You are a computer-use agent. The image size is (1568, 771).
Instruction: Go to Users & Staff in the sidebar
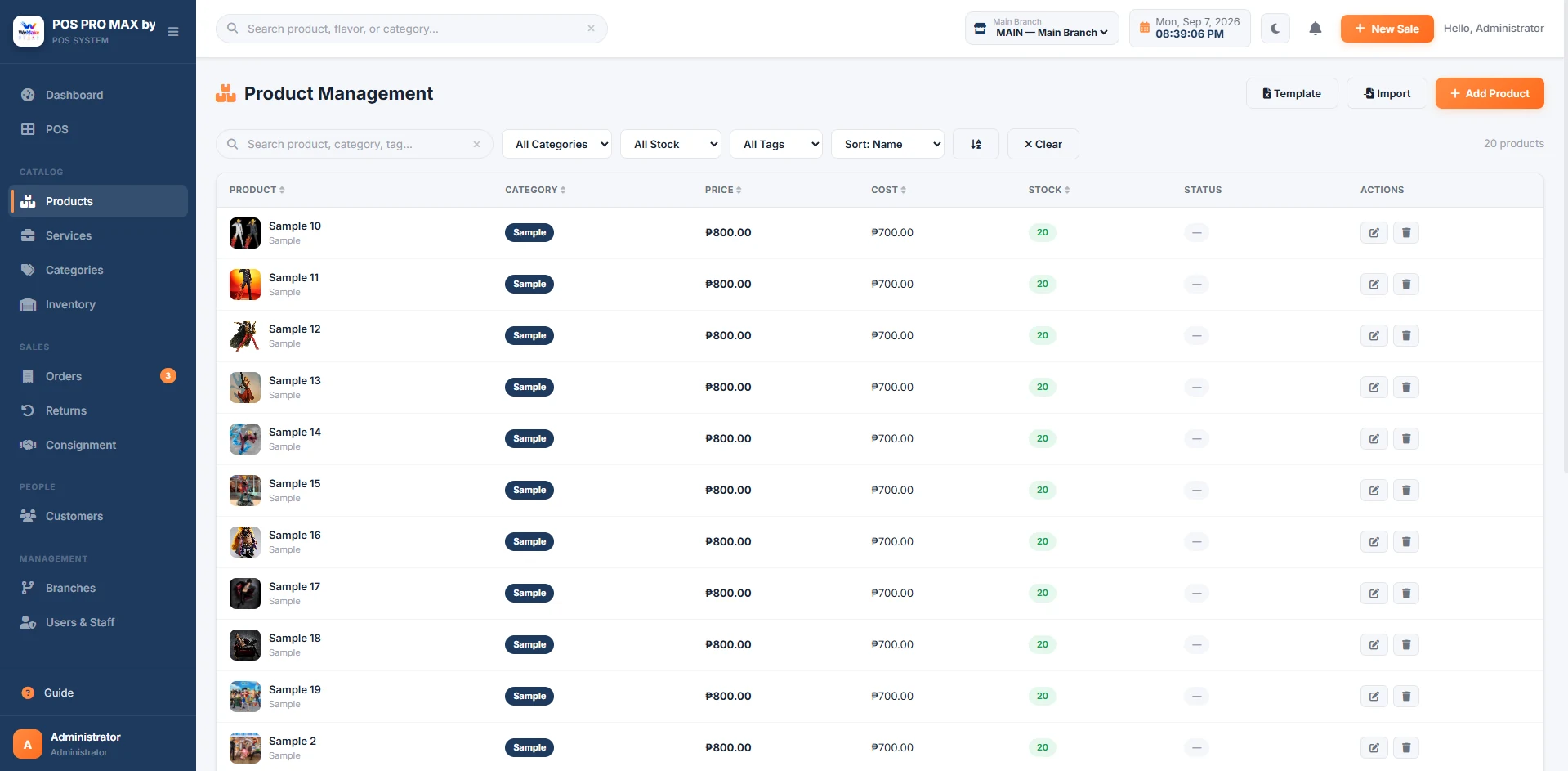tap(98, 622)
